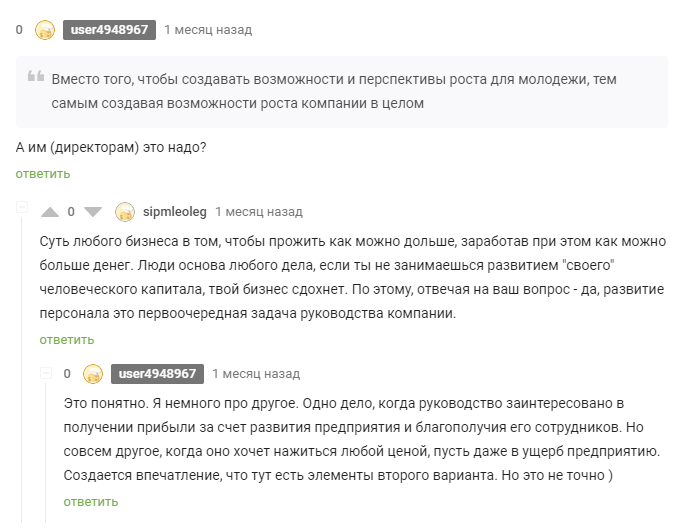
Task: Upvote sipmleoleg's comment
Action: pos(50,212)
